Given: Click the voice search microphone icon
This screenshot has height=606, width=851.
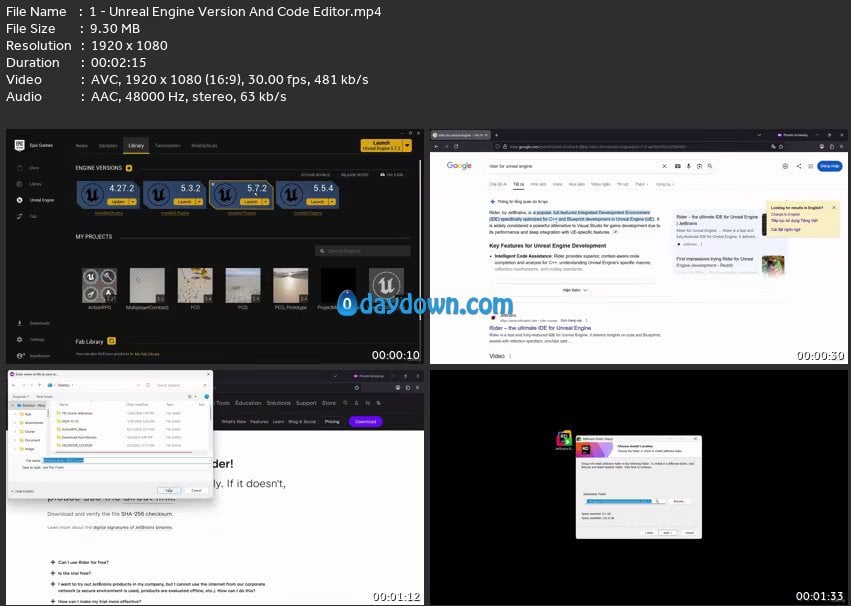Looking at the screenshot, I should point(688,167).
